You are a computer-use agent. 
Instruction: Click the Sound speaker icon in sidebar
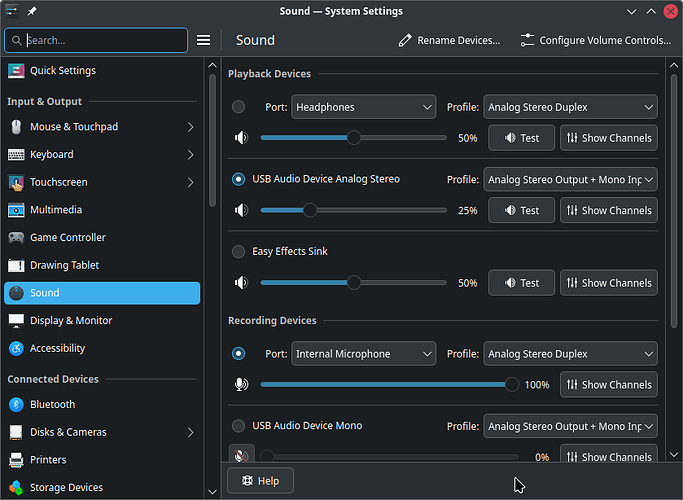16,293
